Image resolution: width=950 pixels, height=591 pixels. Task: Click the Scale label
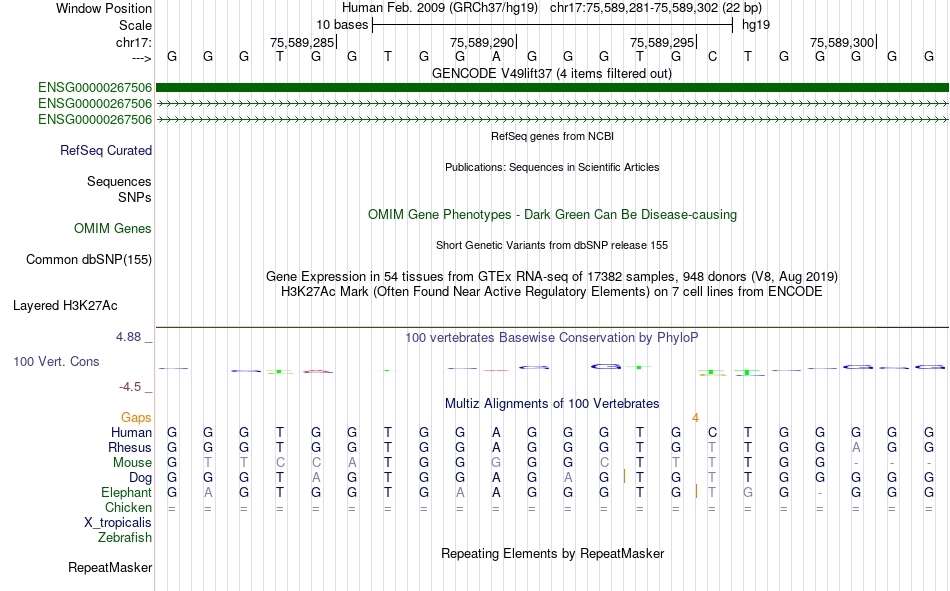pyautogui.click(x=135, y=25)
